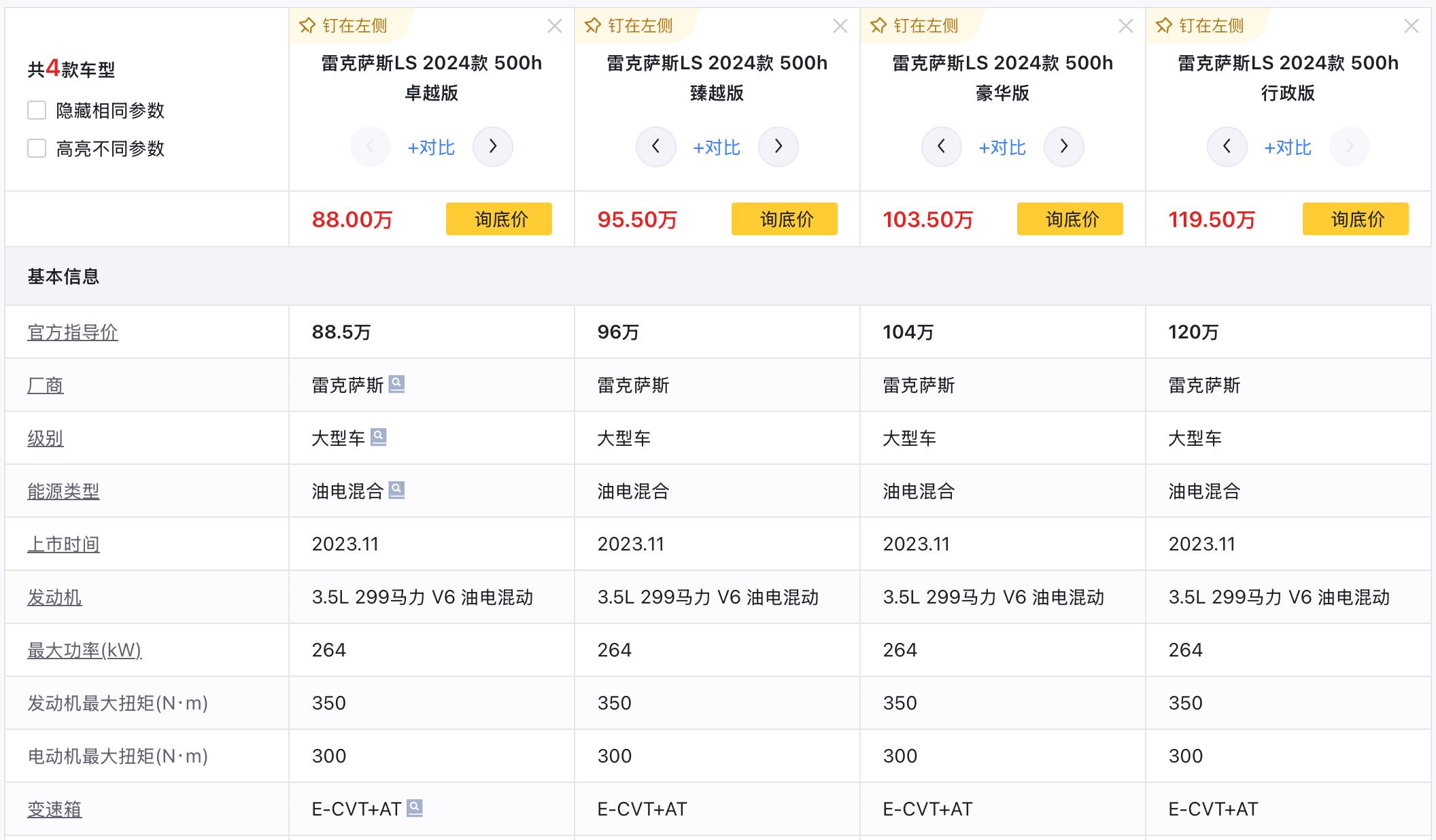The height and width of the screenshot is (840, 1436).
Task: Shift 臻越版 column left using chevron
Action: coord(655,147)
